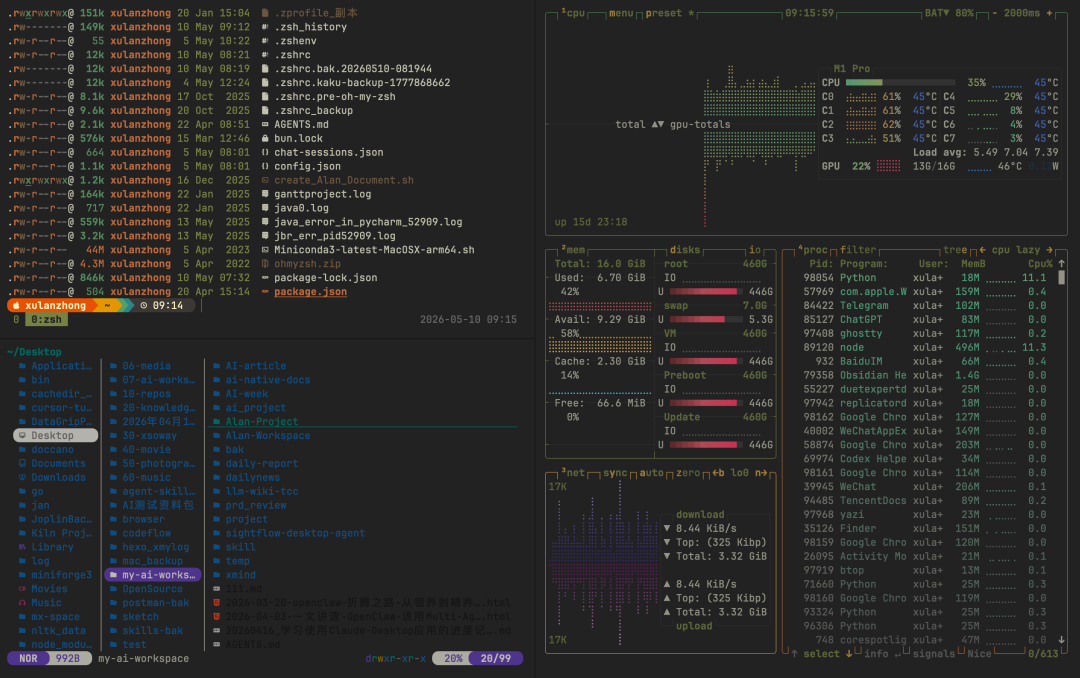Viewport: 1080px width, 678px height.
Task: Click the bin folder icon
Action: pos(23,380)
